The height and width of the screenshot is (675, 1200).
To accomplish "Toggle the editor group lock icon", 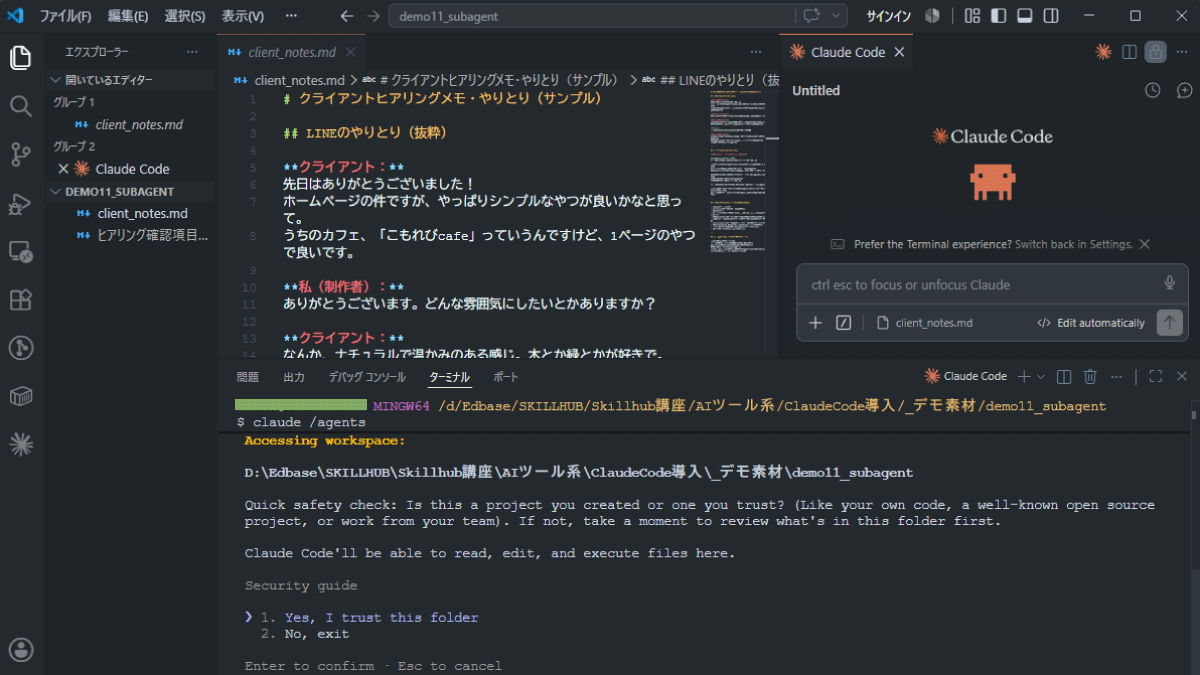I will (1155, 52).
